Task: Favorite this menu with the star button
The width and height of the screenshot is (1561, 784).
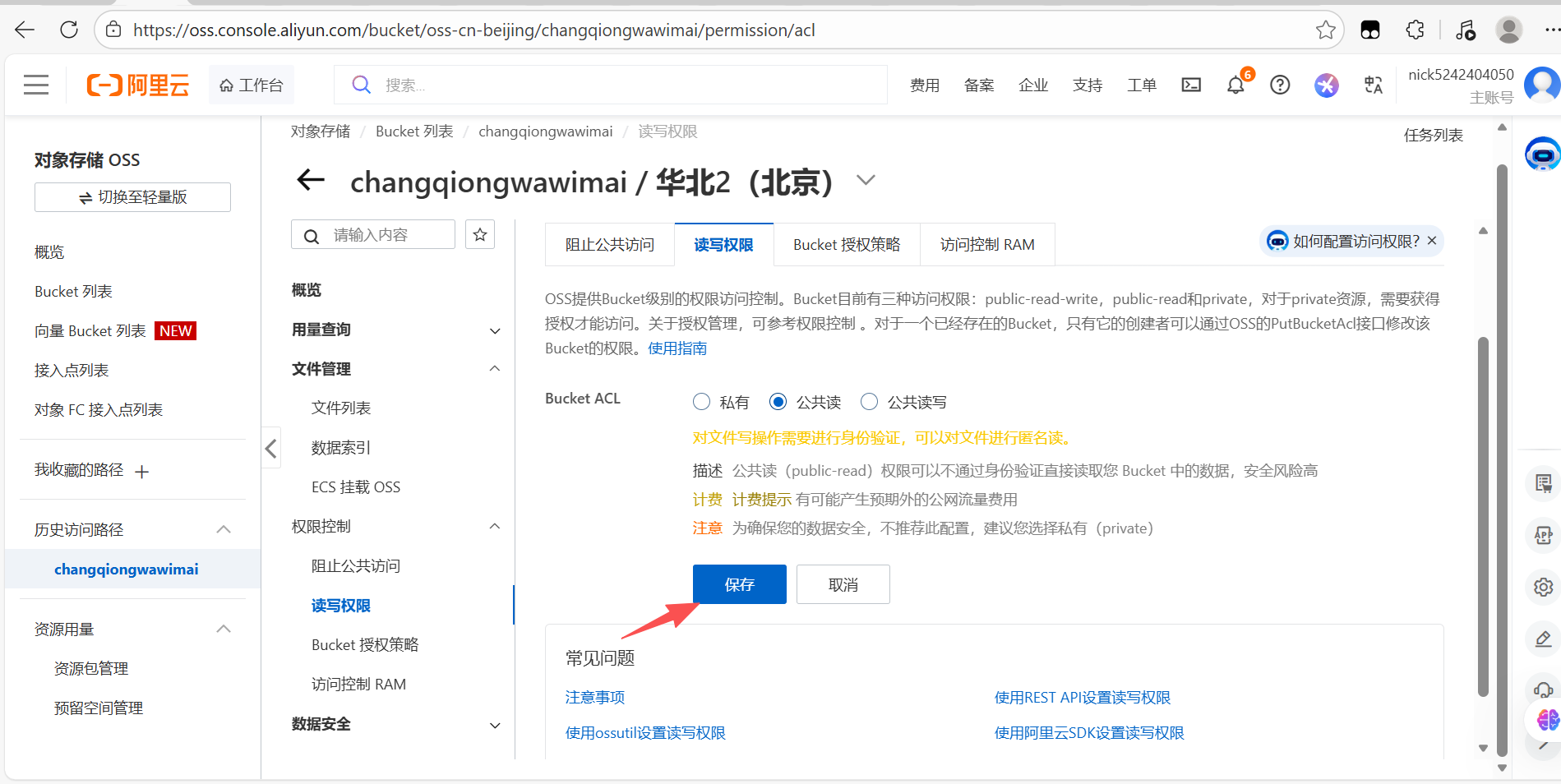Action: click(480, 234)
